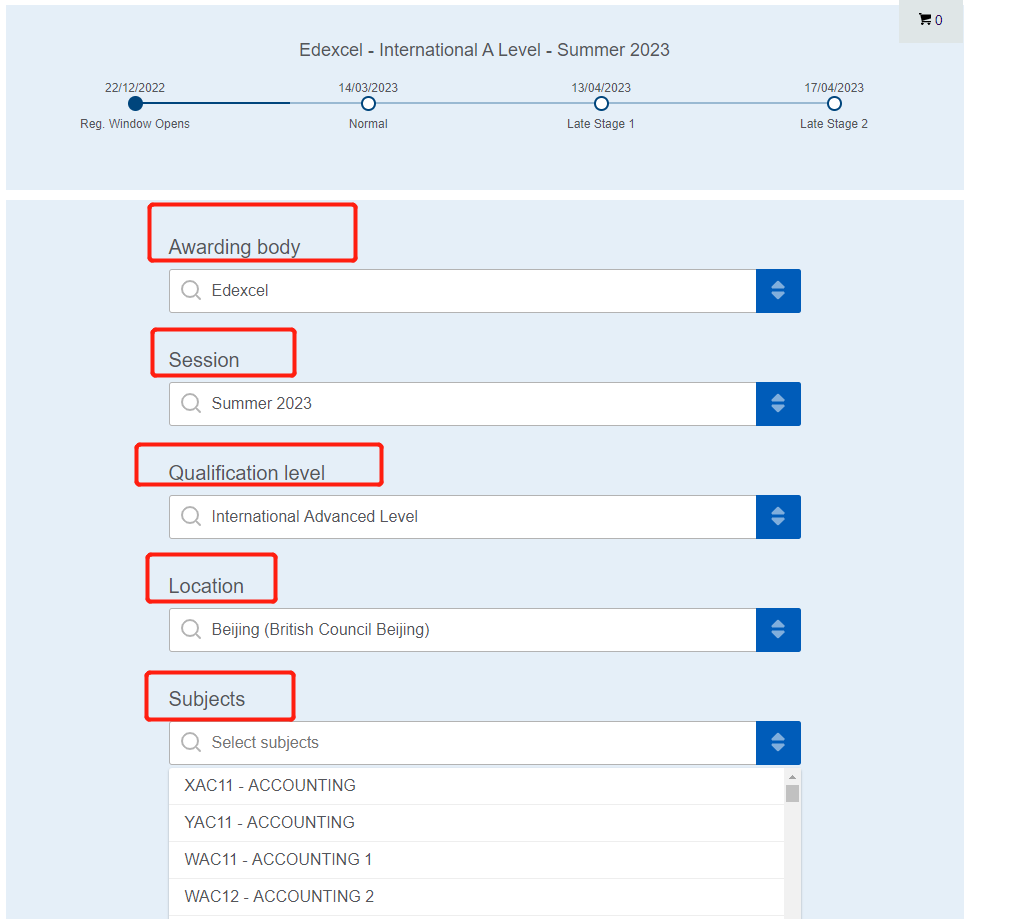The height and width of the screenshot is (919, 1031).
Task: Click the 14/03/2023 date label
Action: [368, 87]
